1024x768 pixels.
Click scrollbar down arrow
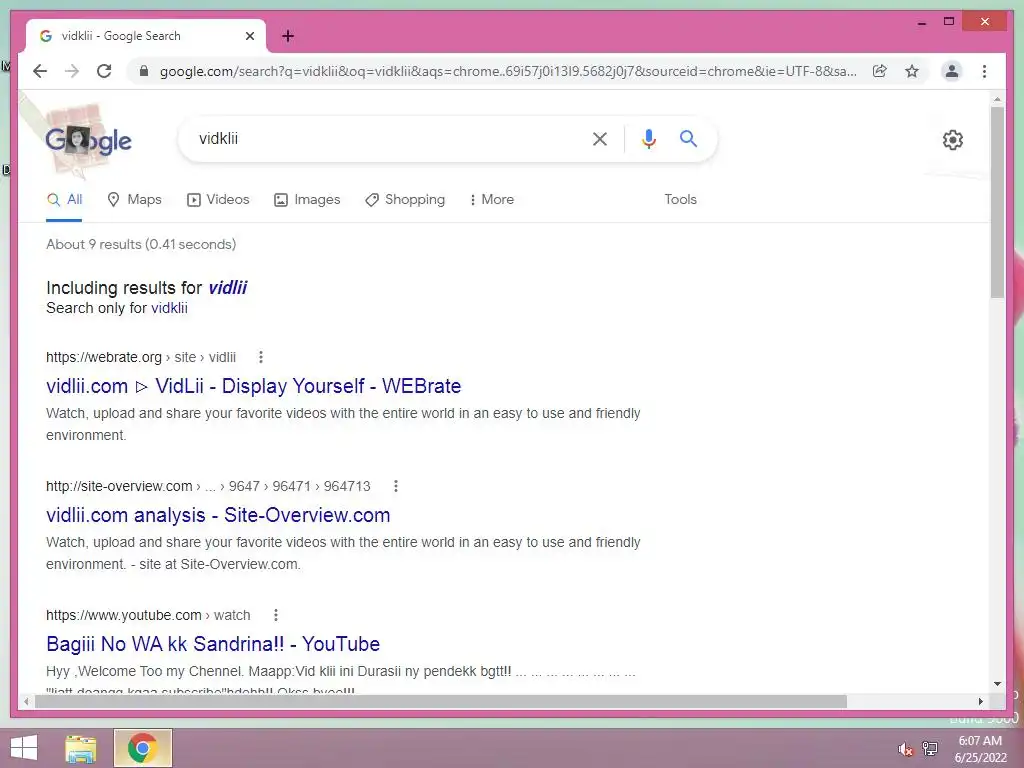[997, 684]
